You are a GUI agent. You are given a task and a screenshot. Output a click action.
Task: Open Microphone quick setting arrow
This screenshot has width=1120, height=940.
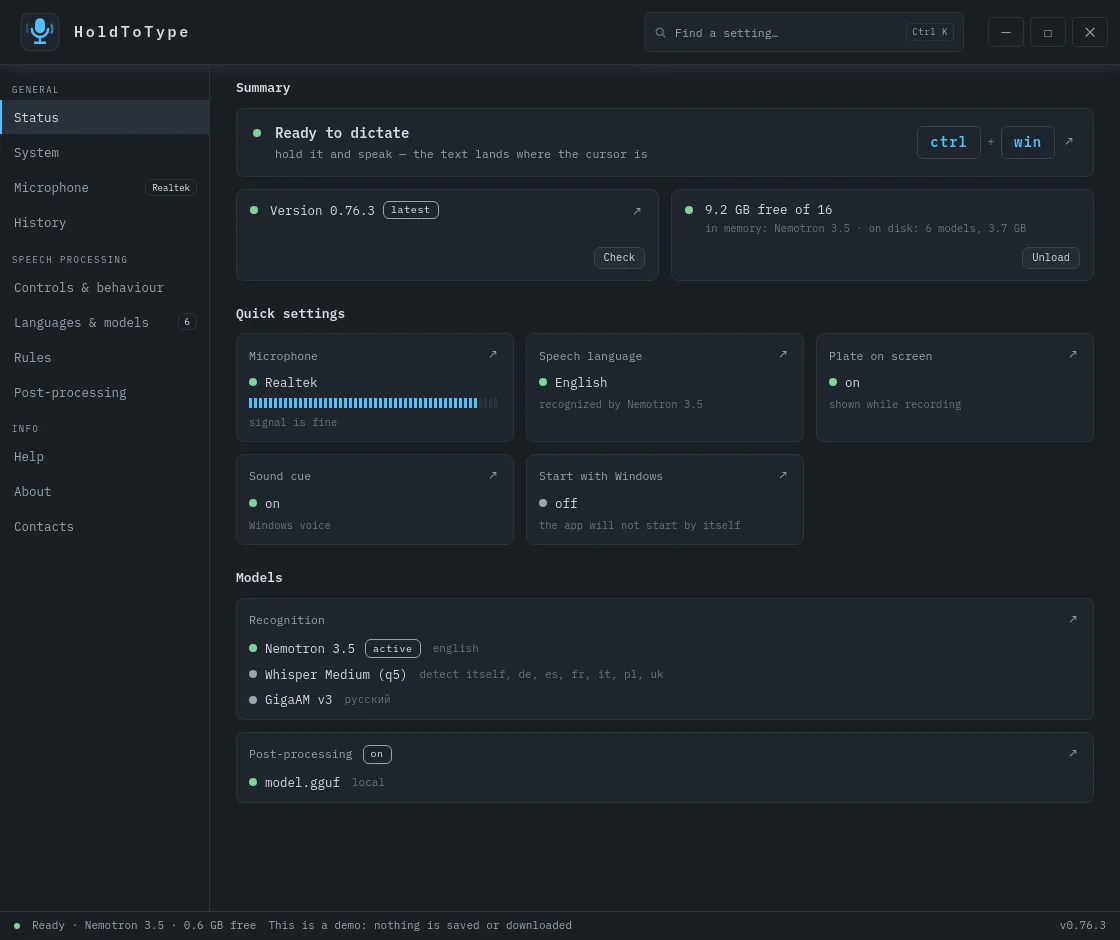pos(493,354)
